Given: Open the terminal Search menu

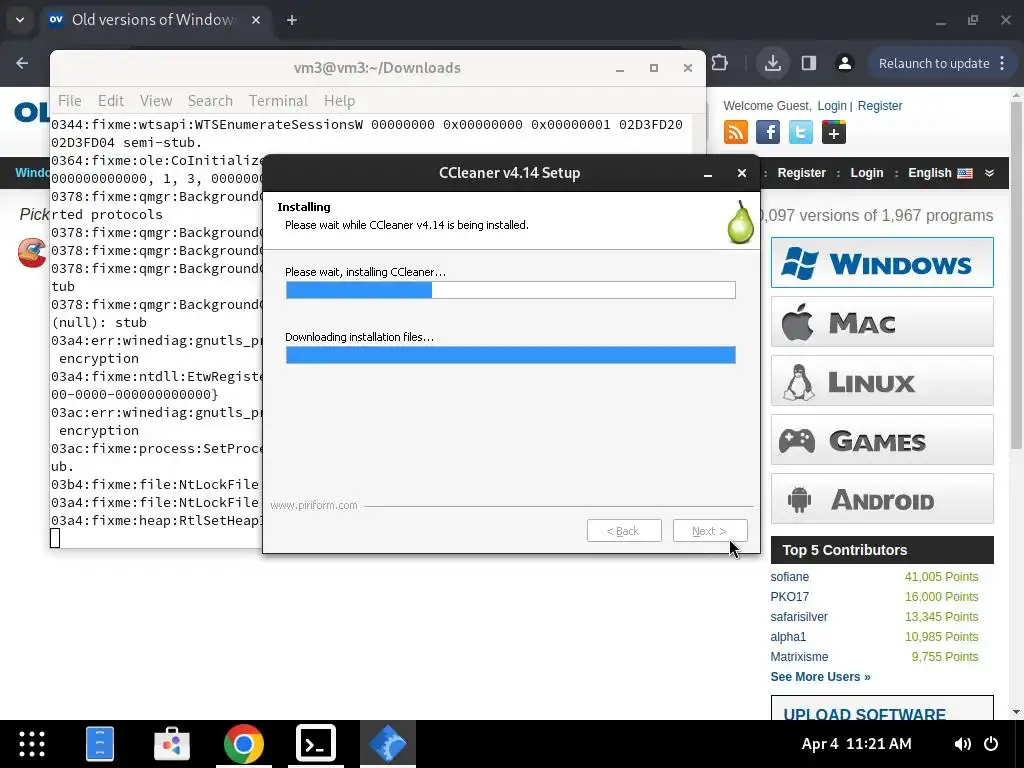Looking at the screenshot, I should pos(210,101).
